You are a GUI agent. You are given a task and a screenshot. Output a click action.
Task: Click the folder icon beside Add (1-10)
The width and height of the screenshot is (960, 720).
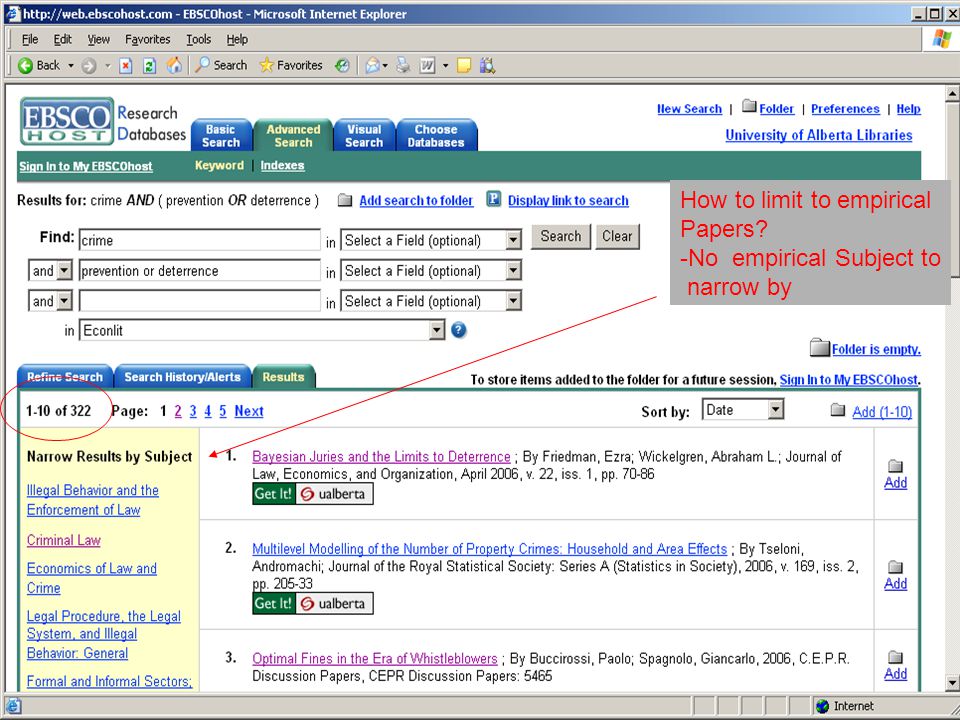coord(838,410)
